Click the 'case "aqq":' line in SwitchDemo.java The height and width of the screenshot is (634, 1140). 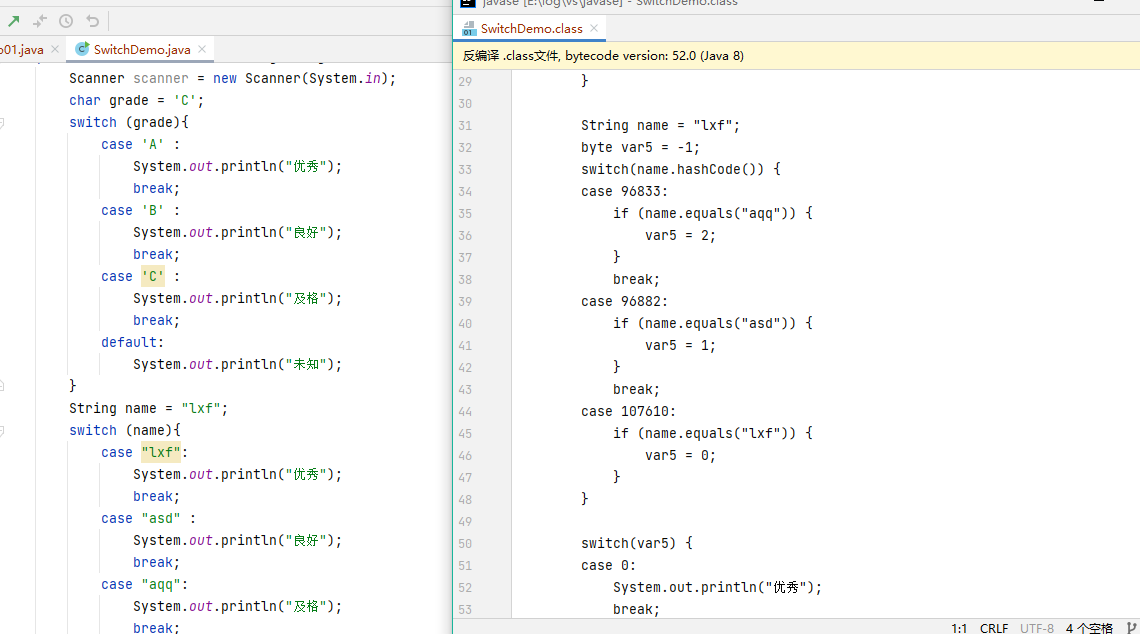145,585
